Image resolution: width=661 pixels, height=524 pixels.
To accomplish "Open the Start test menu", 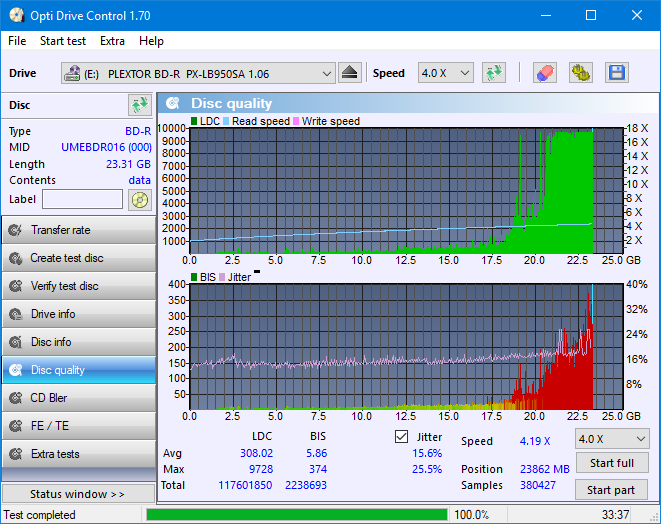I will tap(63, 41).
